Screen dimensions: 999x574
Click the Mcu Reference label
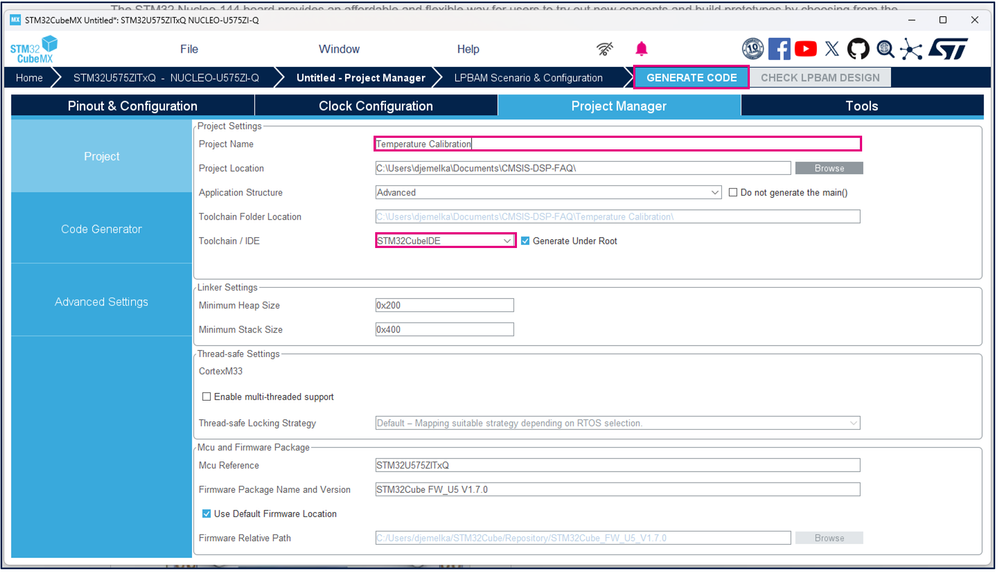click(229, 466)
